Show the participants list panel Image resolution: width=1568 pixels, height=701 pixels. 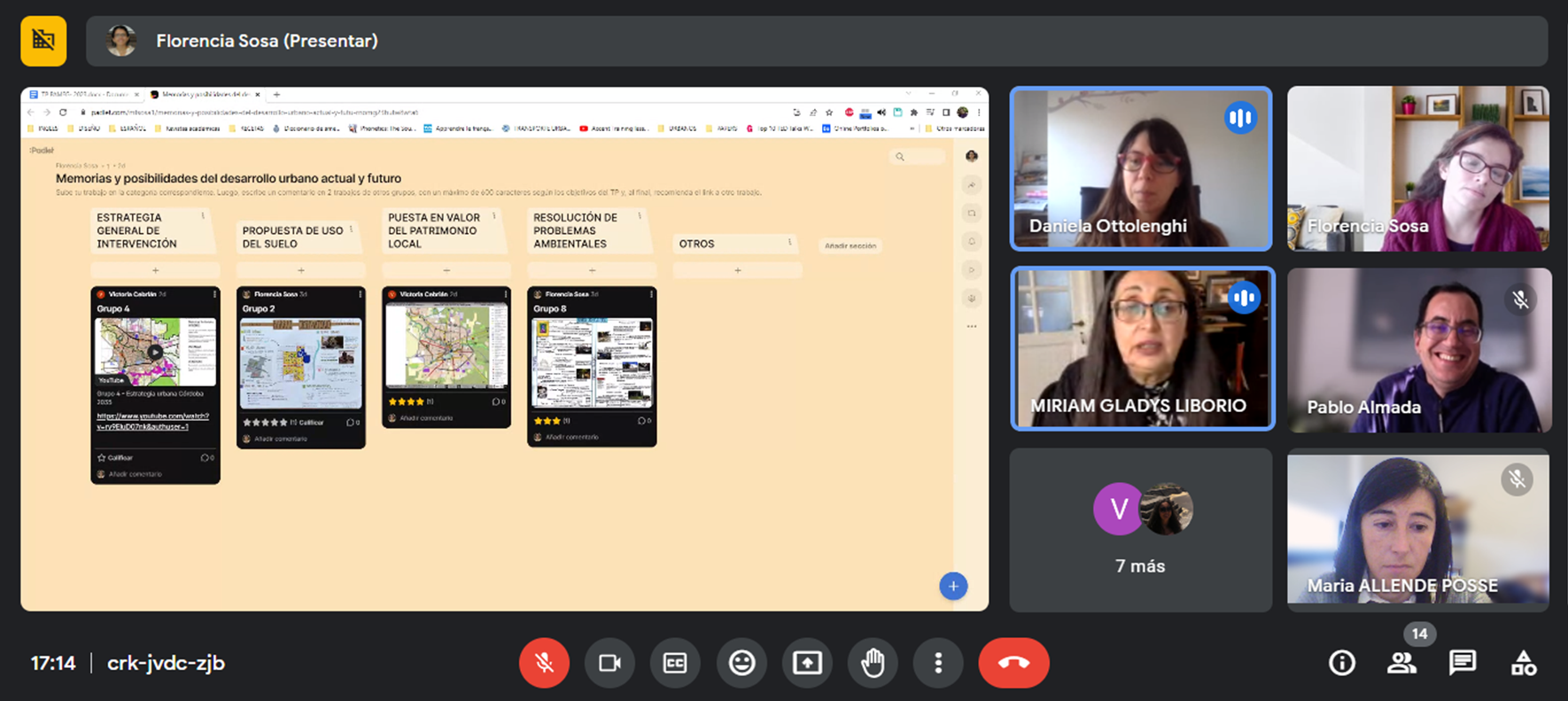pyautogui.click(x=1401, y=663)
